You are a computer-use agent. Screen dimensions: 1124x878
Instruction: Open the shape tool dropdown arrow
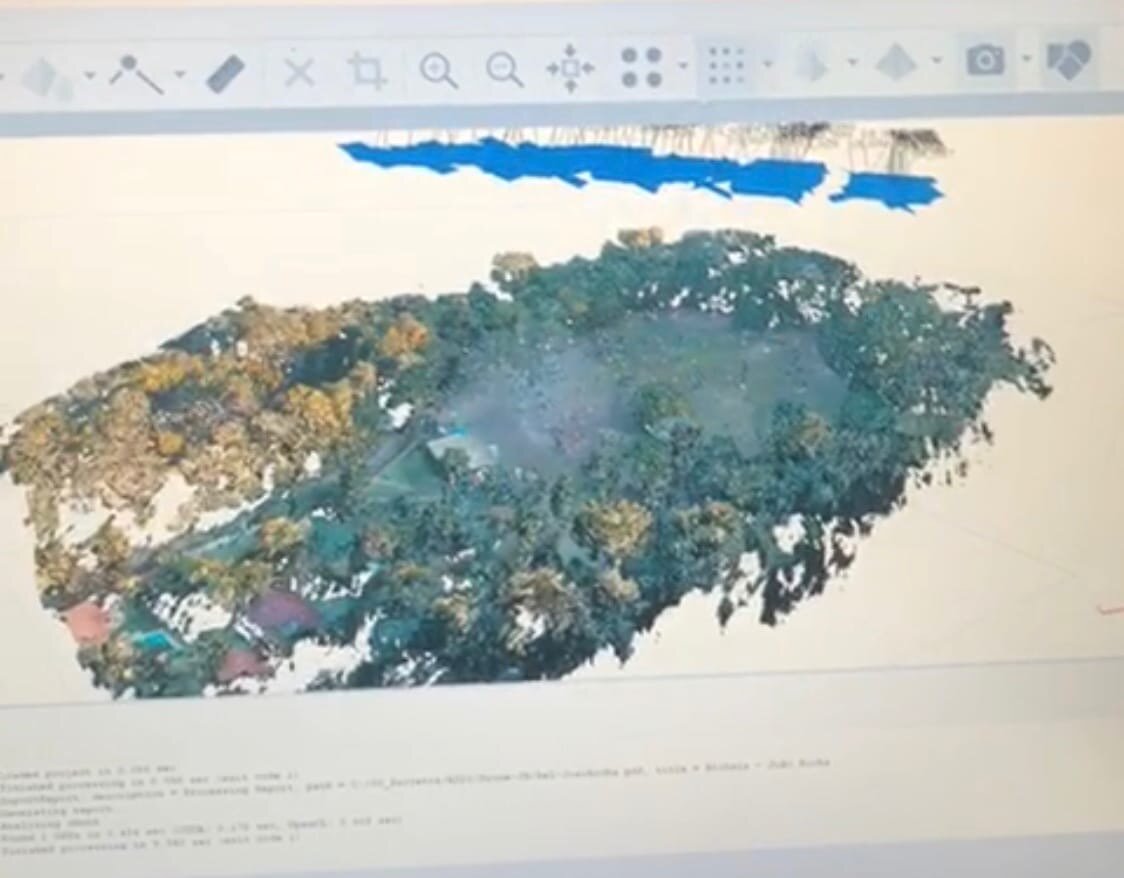click(x=90, y=75)
